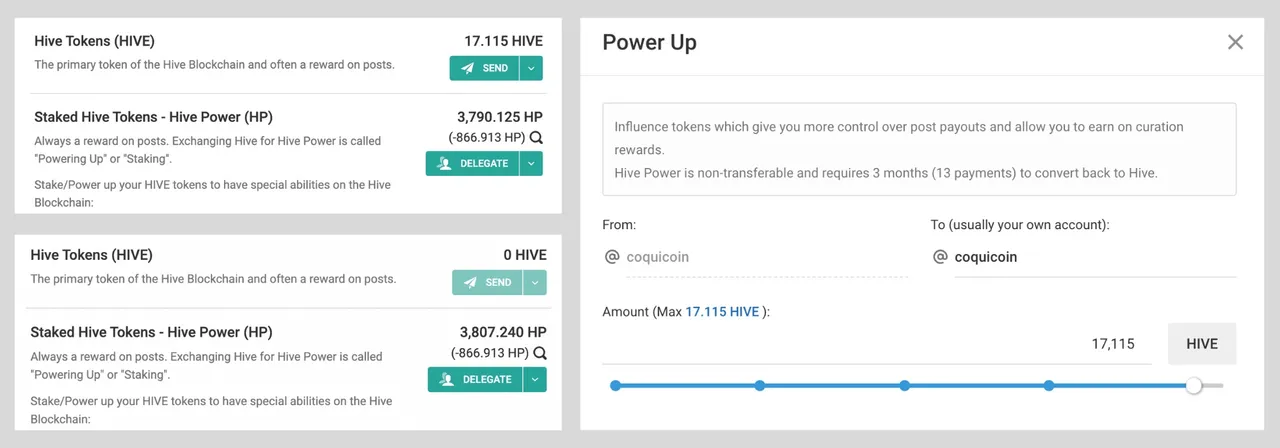Set slider to the middle (50%) marker
Viewport: 1280px width, 448px height.
pos(904,385)
